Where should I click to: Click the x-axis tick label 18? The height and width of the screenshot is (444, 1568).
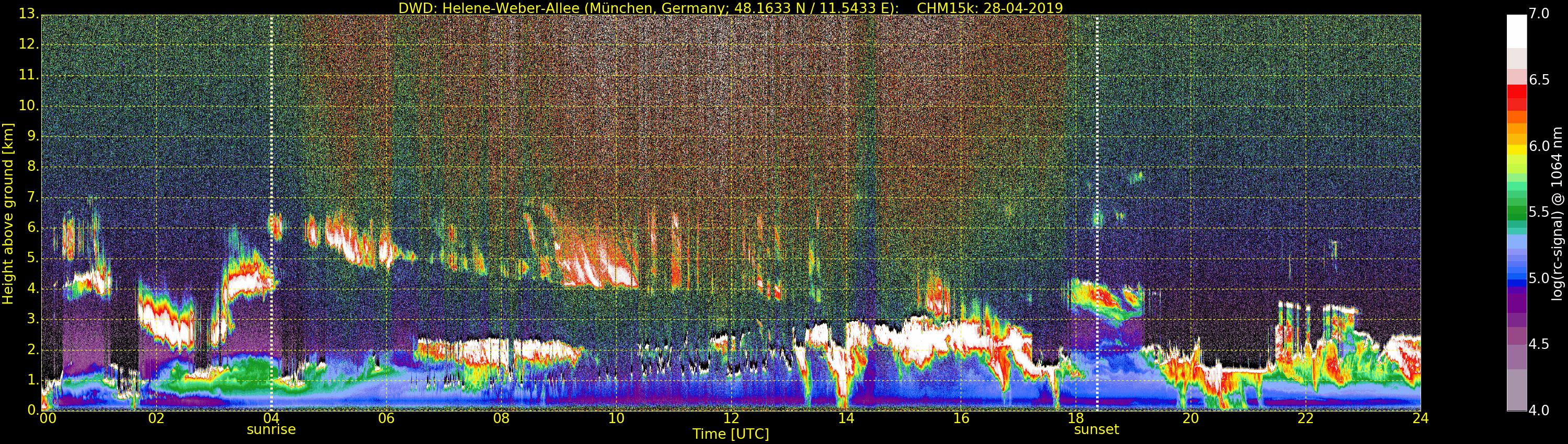[x=1076, y=418]
